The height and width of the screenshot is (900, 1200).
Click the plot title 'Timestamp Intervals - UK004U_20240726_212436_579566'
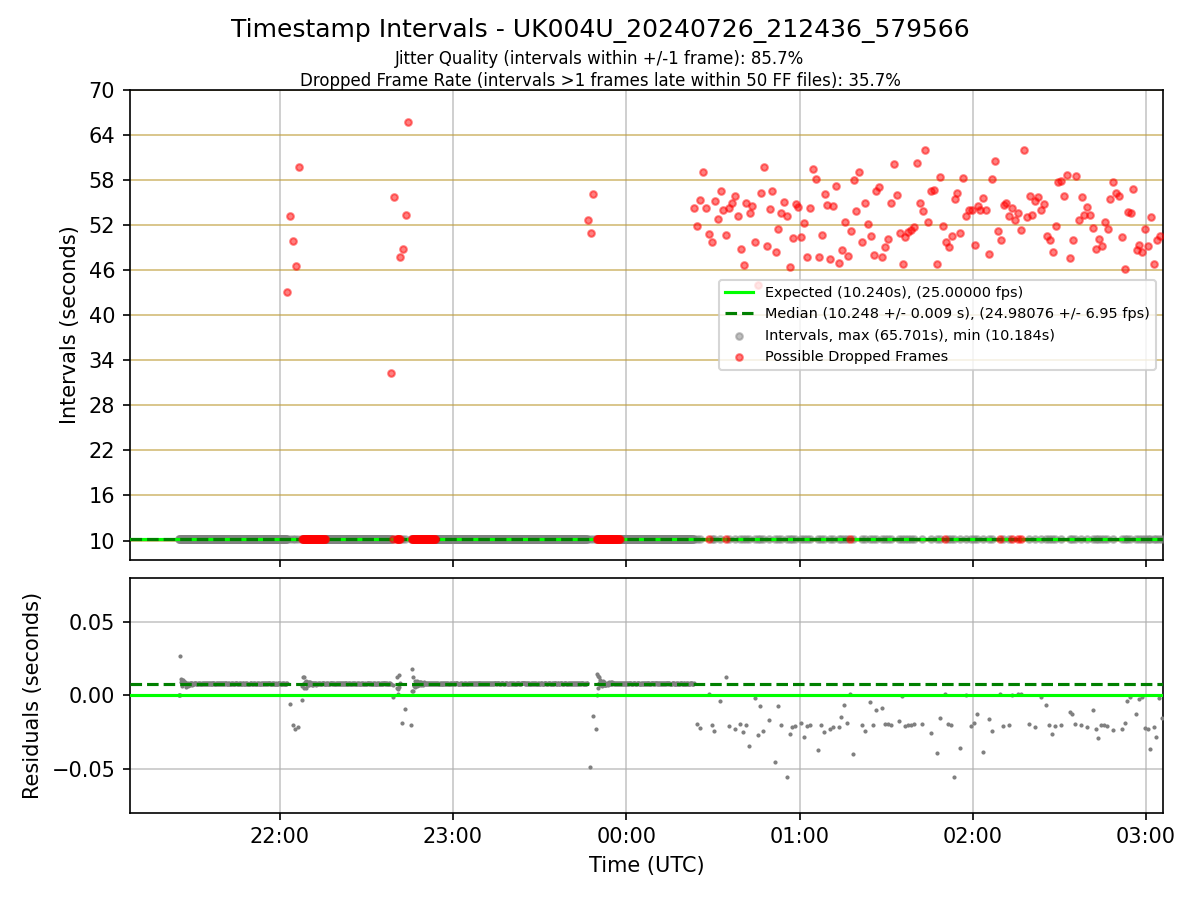point(600,29)
